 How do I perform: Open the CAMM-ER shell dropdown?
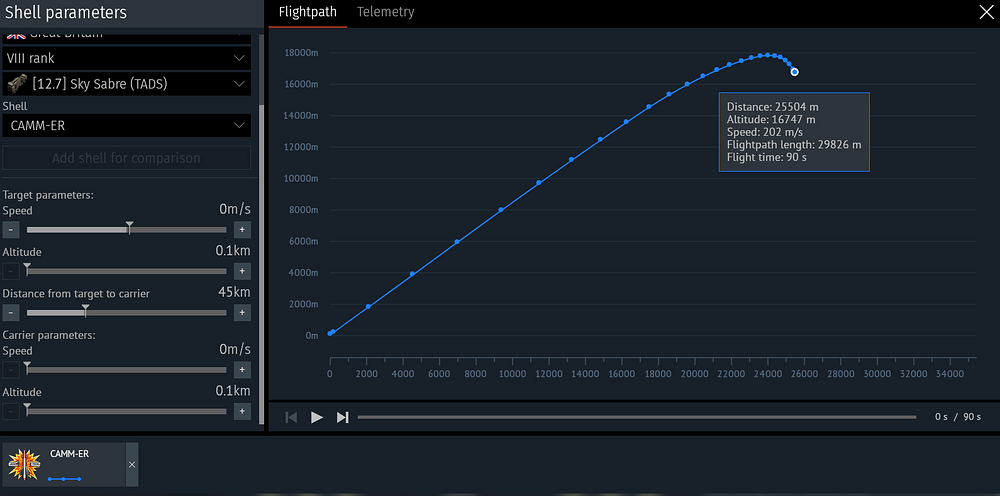[x=126, y=126]
